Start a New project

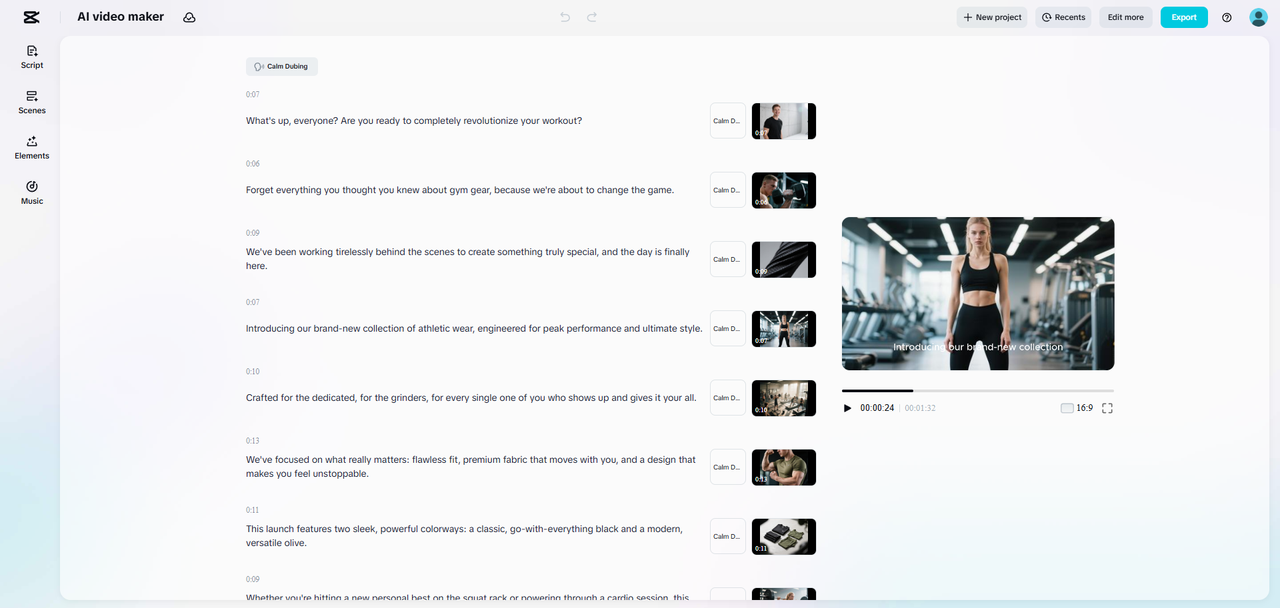pyautogui.click(x=991, y=17)
